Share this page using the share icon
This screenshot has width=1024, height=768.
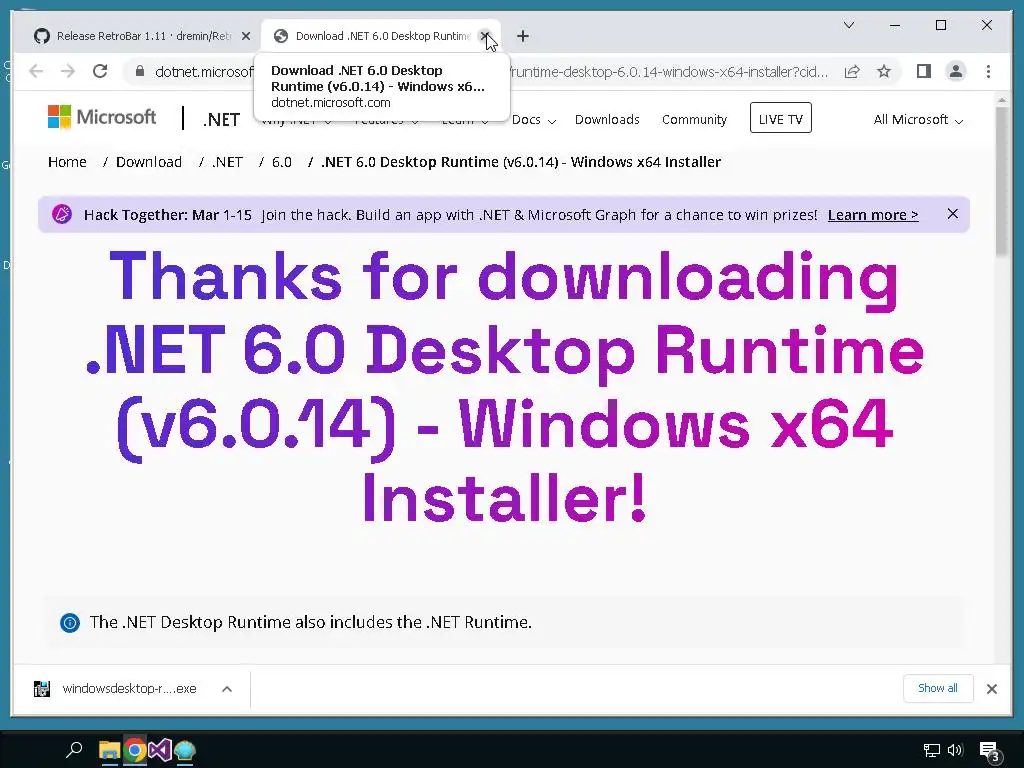click(x=852, y=71)
